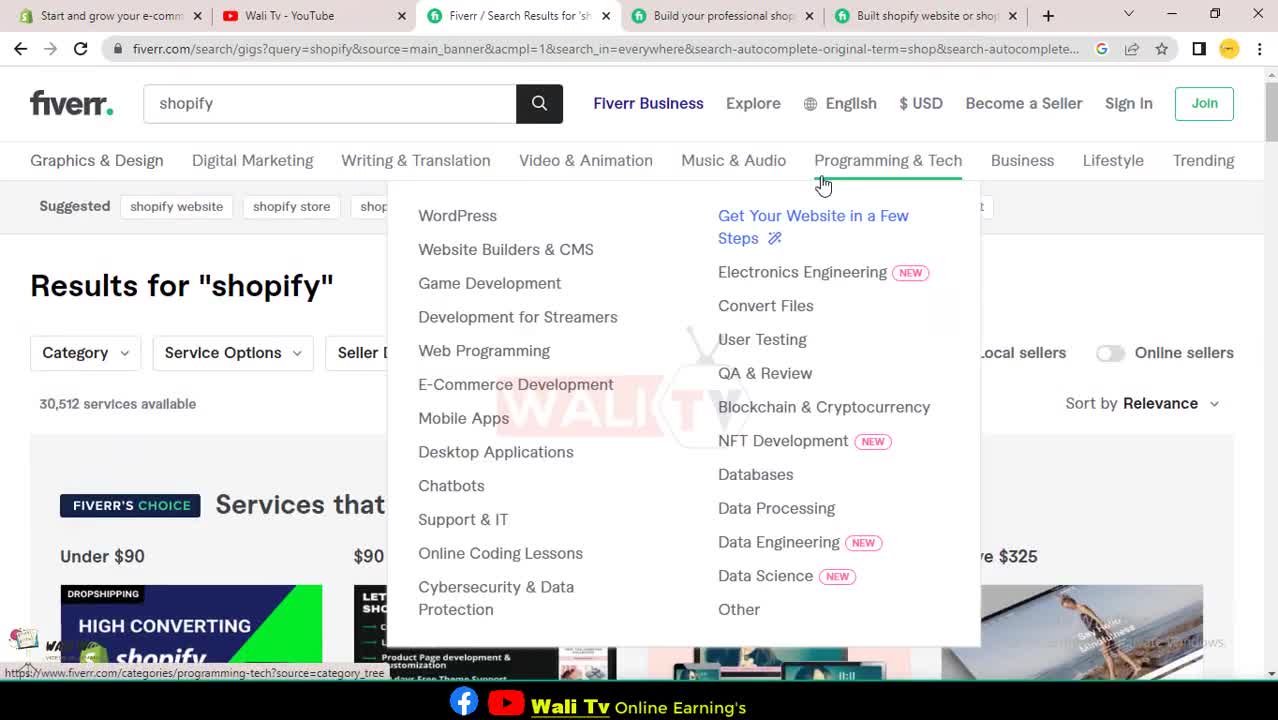Open Programming & Tech menu

888,160
